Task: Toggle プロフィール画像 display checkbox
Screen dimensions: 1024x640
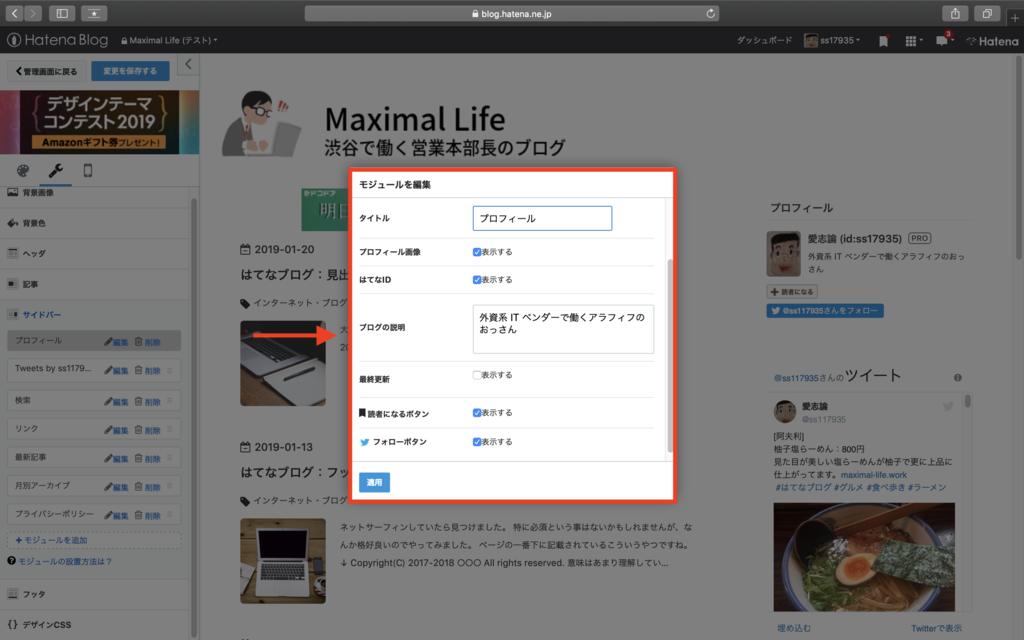Action: click(x=477, y=252)
